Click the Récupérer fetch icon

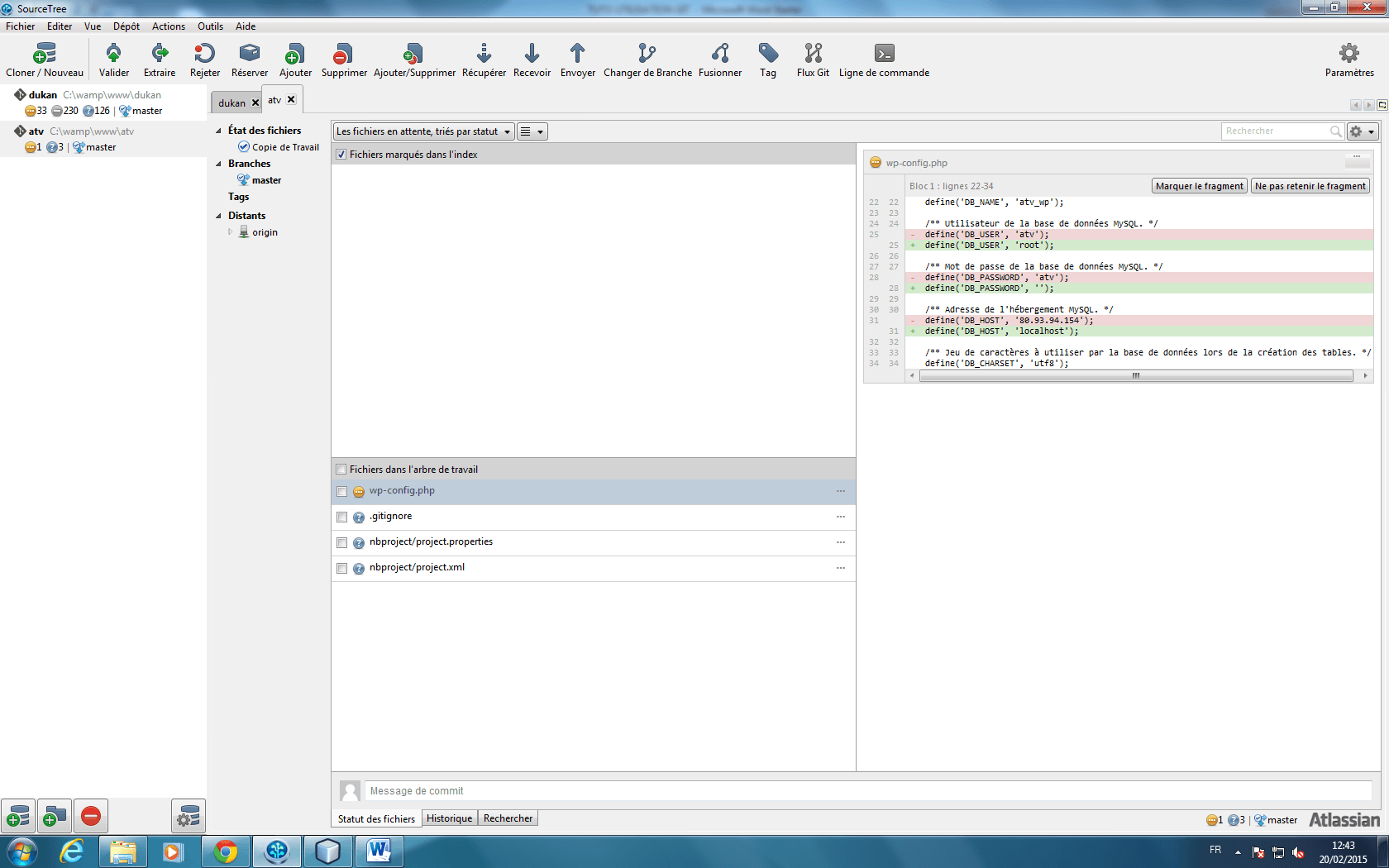click(484, 55)
